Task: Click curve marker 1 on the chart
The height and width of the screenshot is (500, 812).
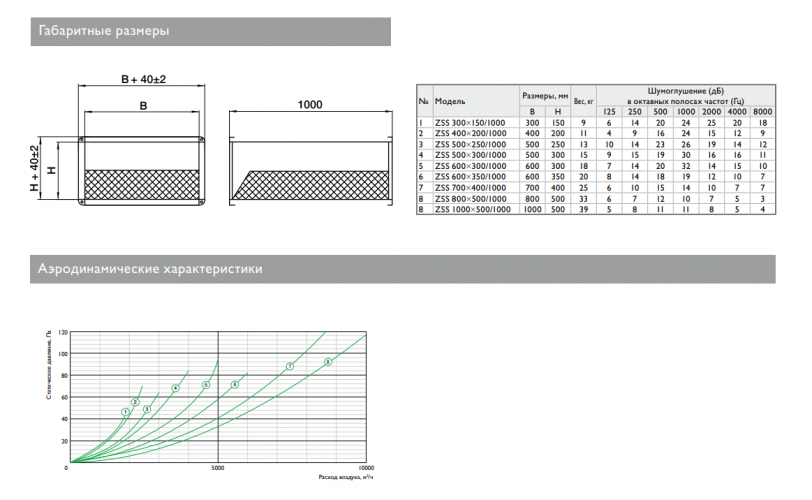Action: click(x=125, y=412)
